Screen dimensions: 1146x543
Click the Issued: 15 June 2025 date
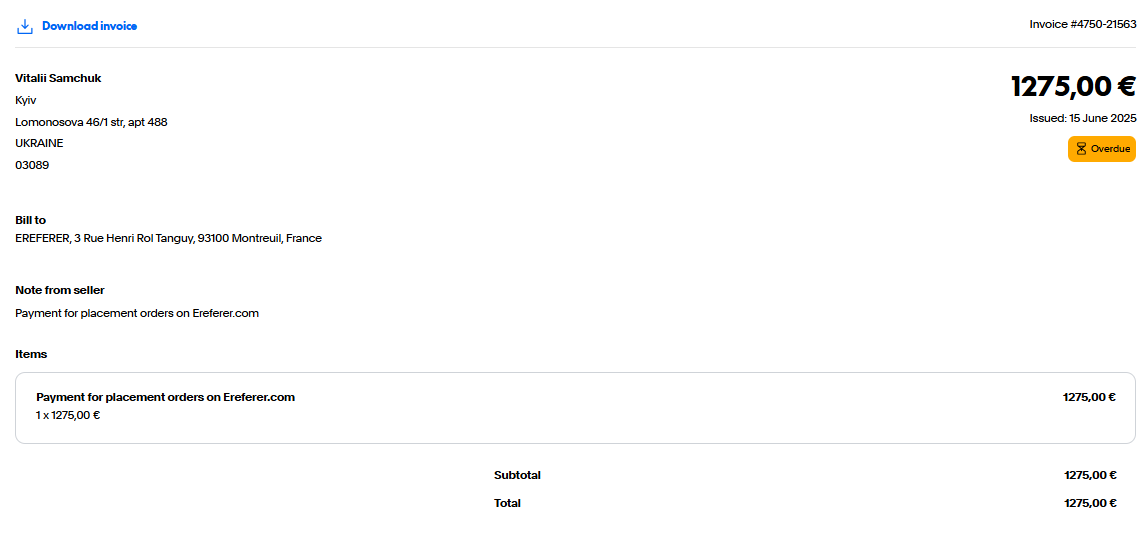1082,118
